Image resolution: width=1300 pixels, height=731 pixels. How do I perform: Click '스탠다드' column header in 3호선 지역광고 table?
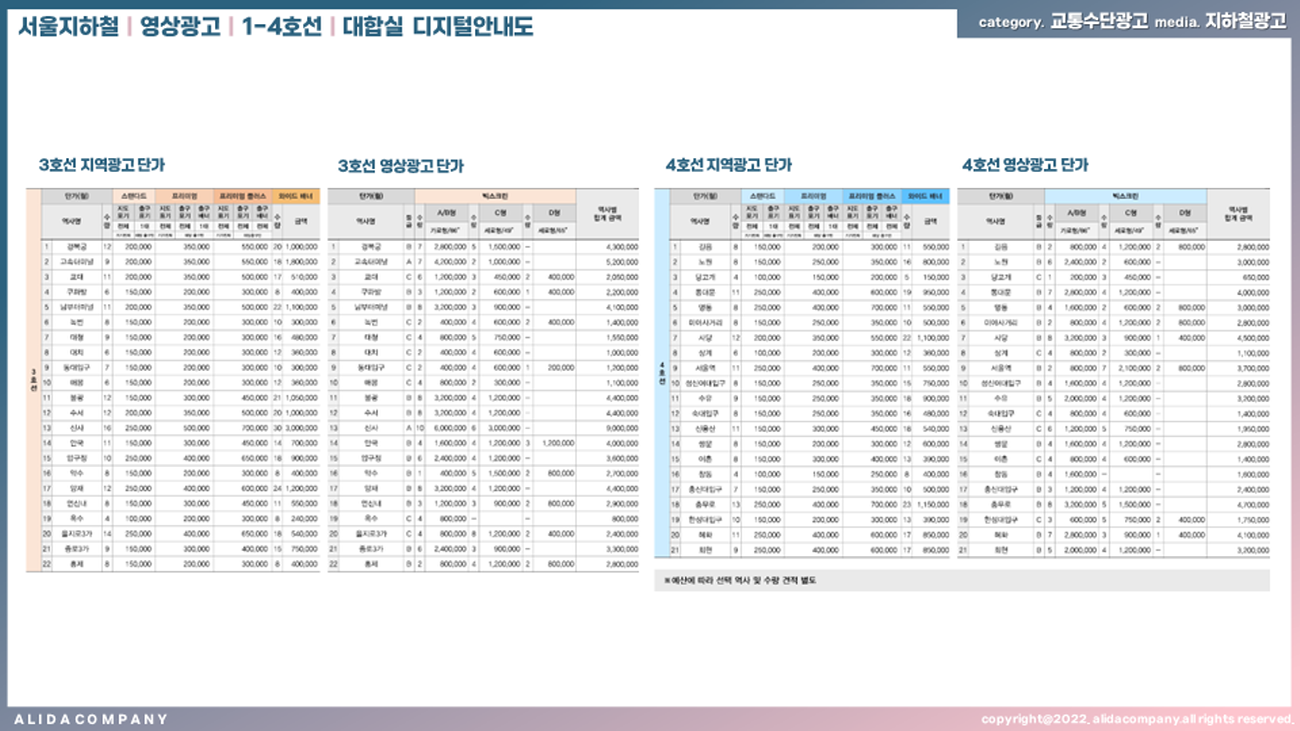pyautogui.click(x=133, y=196)
